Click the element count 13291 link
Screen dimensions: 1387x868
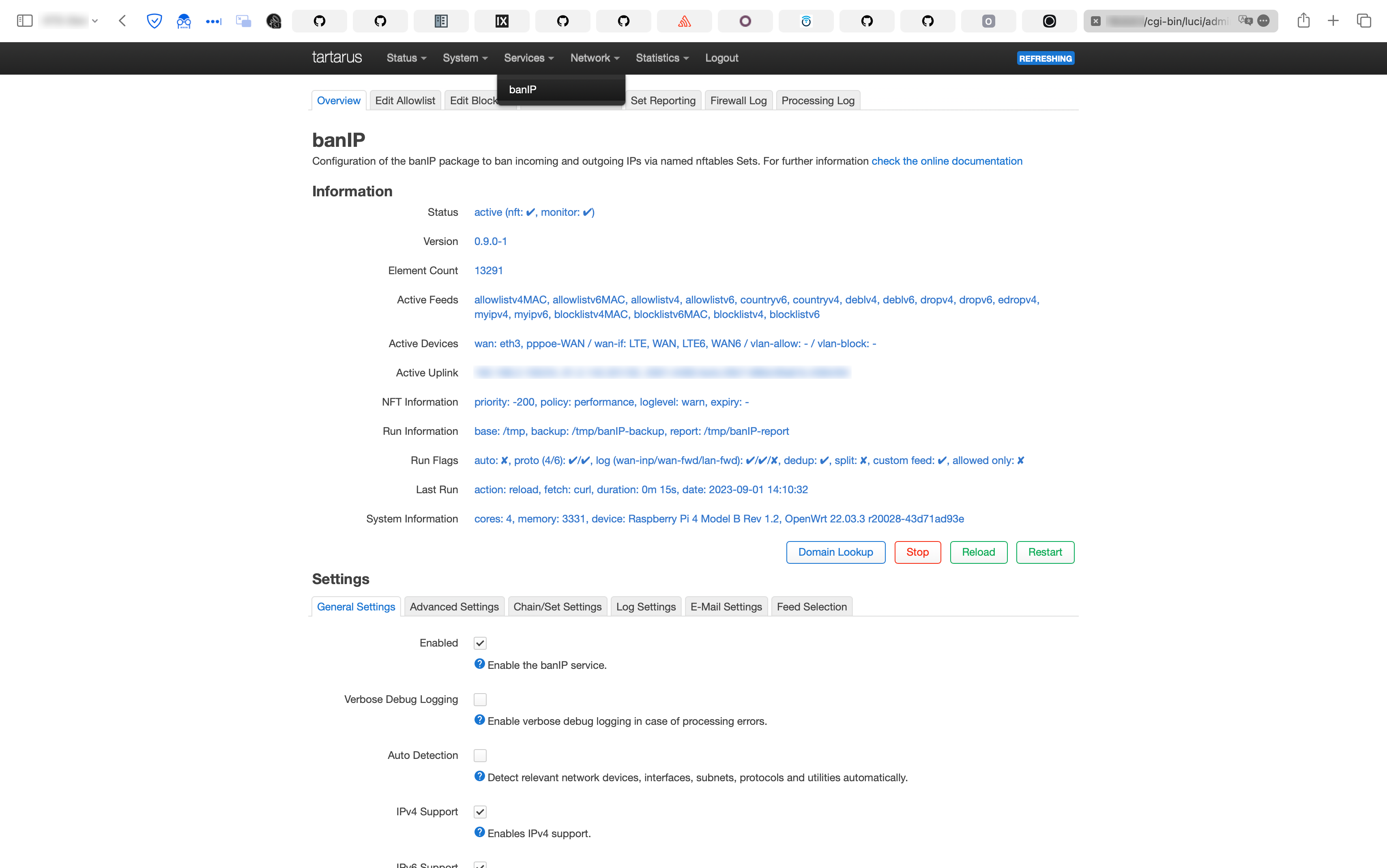tap(489, 270)
